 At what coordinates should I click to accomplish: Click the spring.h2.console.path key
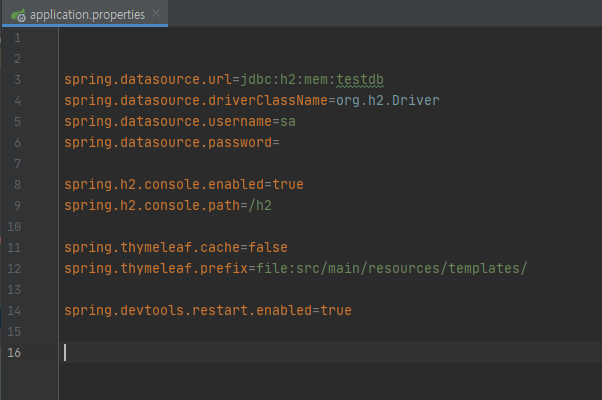click(152, 206)
